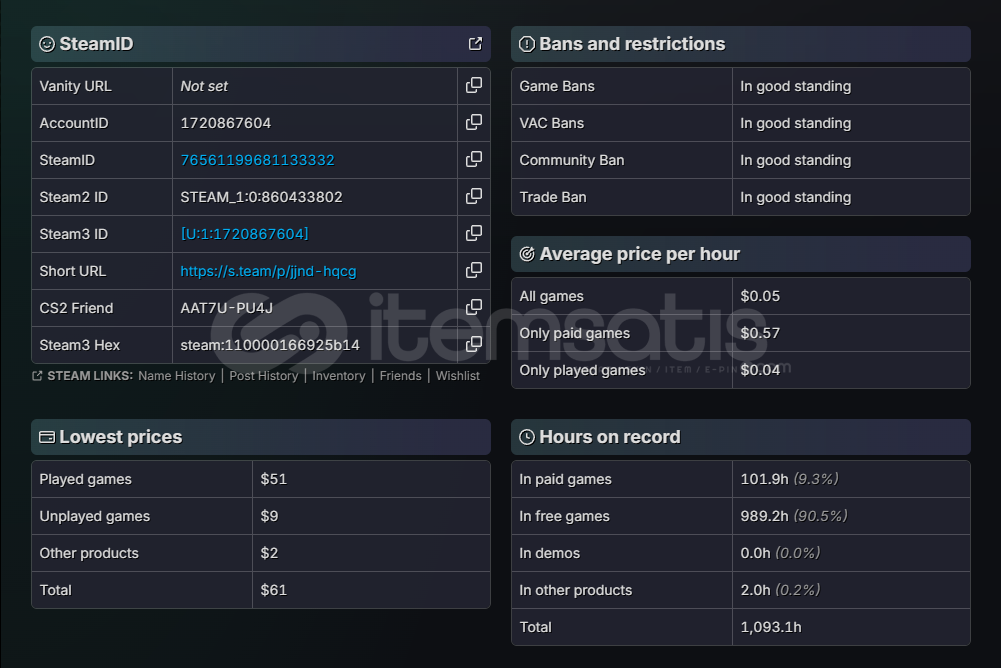This screenshot has width=1001, height=668.
Task: Copy the Vanity URL value
Action: coord(474,86)
